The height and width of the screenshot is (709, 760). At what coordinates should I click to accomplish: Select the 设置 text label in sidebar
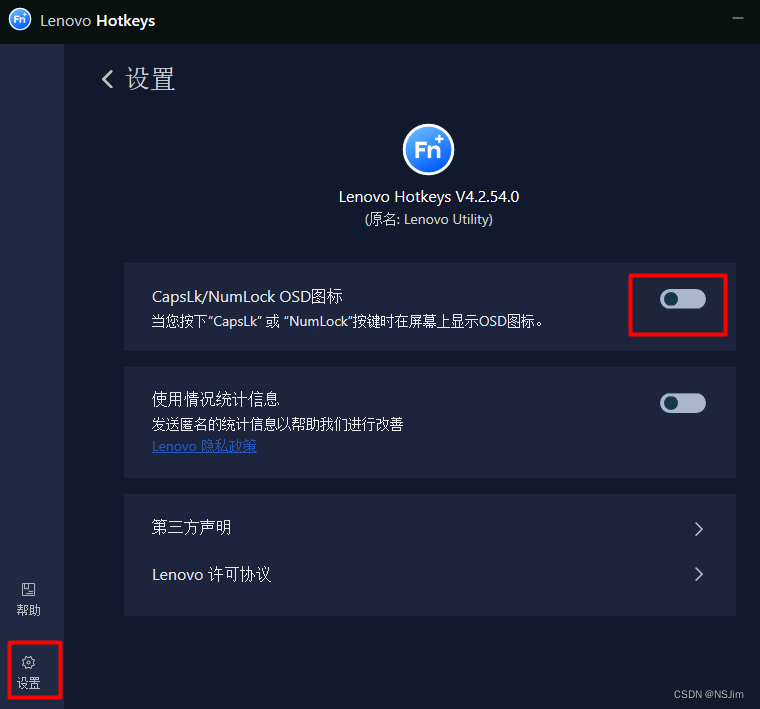[x=29, y=683]
